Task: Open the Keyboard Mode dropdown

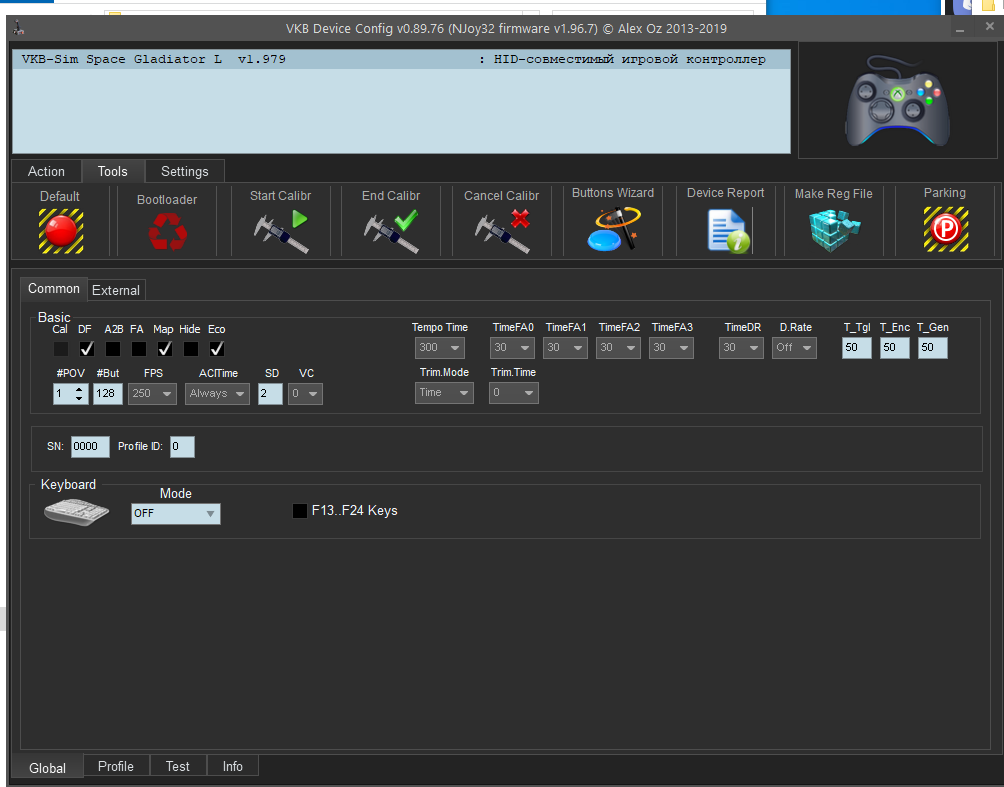Action: [x=176, y=514]
